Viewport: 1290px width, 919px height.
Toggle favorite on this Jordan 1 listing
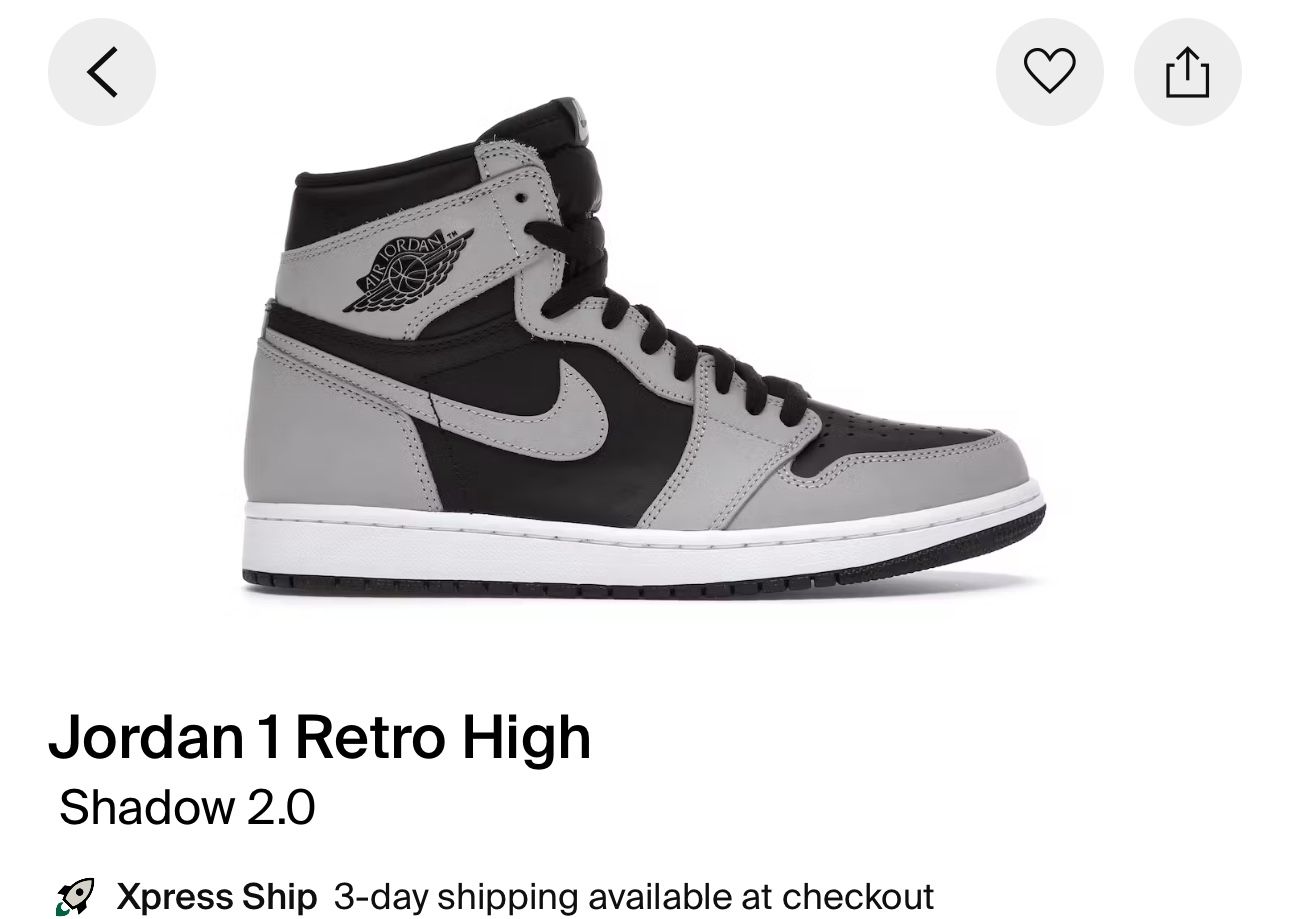(1049, 72)
